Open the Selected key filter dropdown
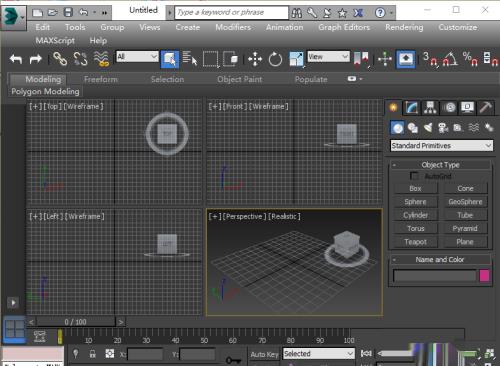The image size is (500, 366). [318, 353]
